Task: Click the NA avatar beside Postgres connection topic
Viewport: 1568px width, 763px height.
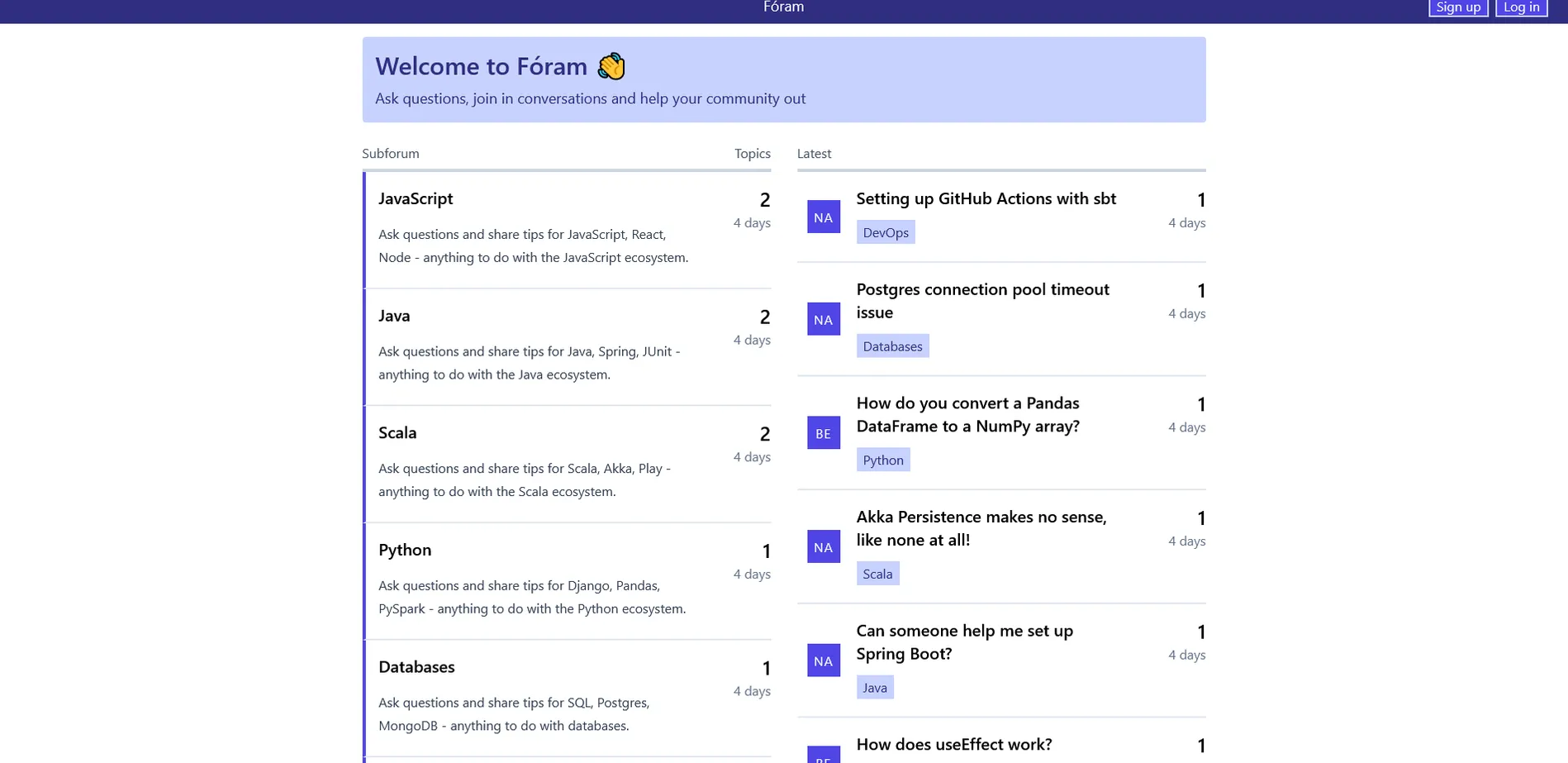Action: click(823, 319)
